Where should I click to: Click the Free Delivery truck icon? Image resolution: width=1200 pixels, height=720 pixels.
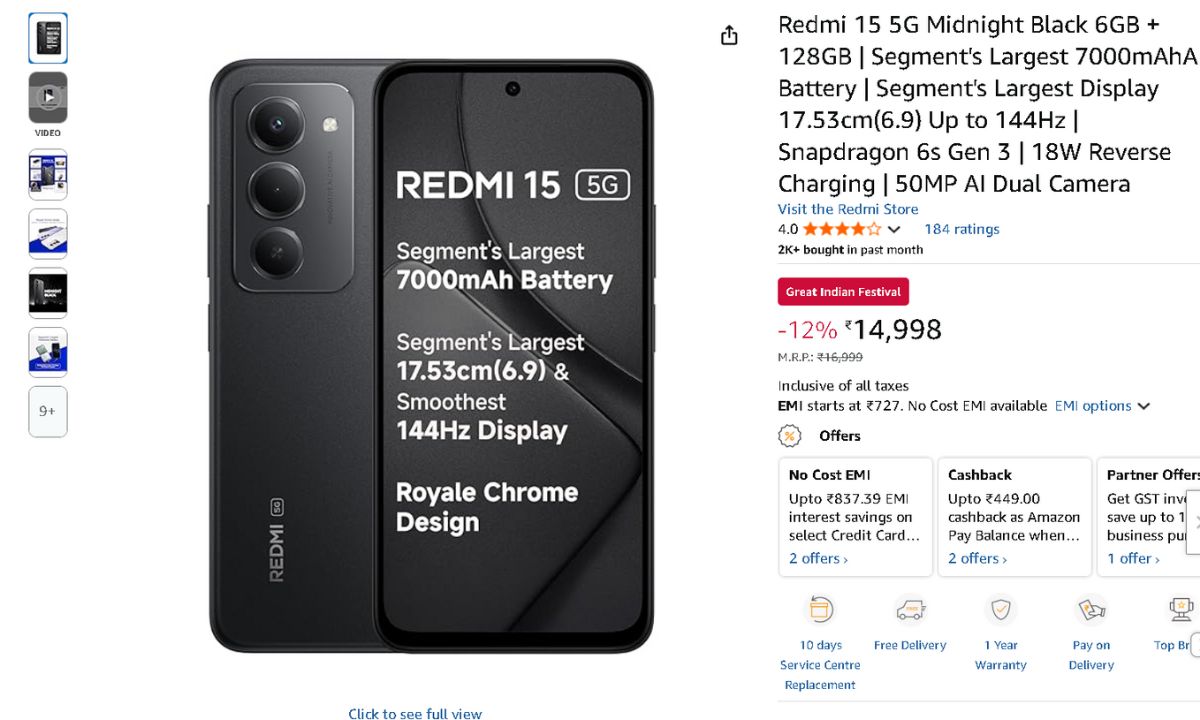[x=910, y=609]
